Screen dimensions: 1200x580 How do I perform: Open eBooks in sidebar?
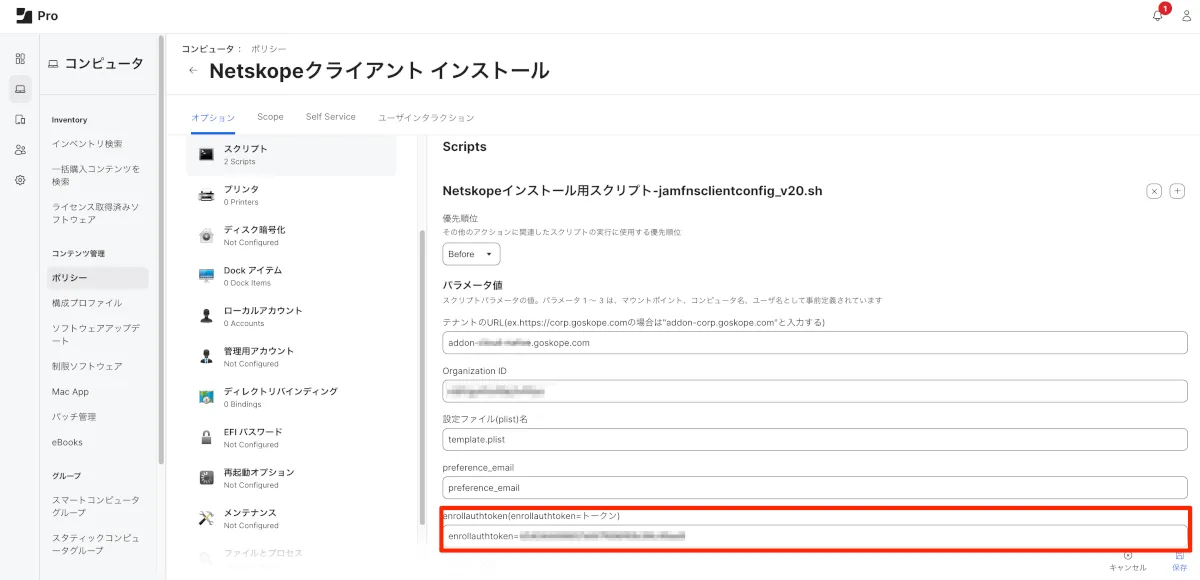(x=67, y=442)
